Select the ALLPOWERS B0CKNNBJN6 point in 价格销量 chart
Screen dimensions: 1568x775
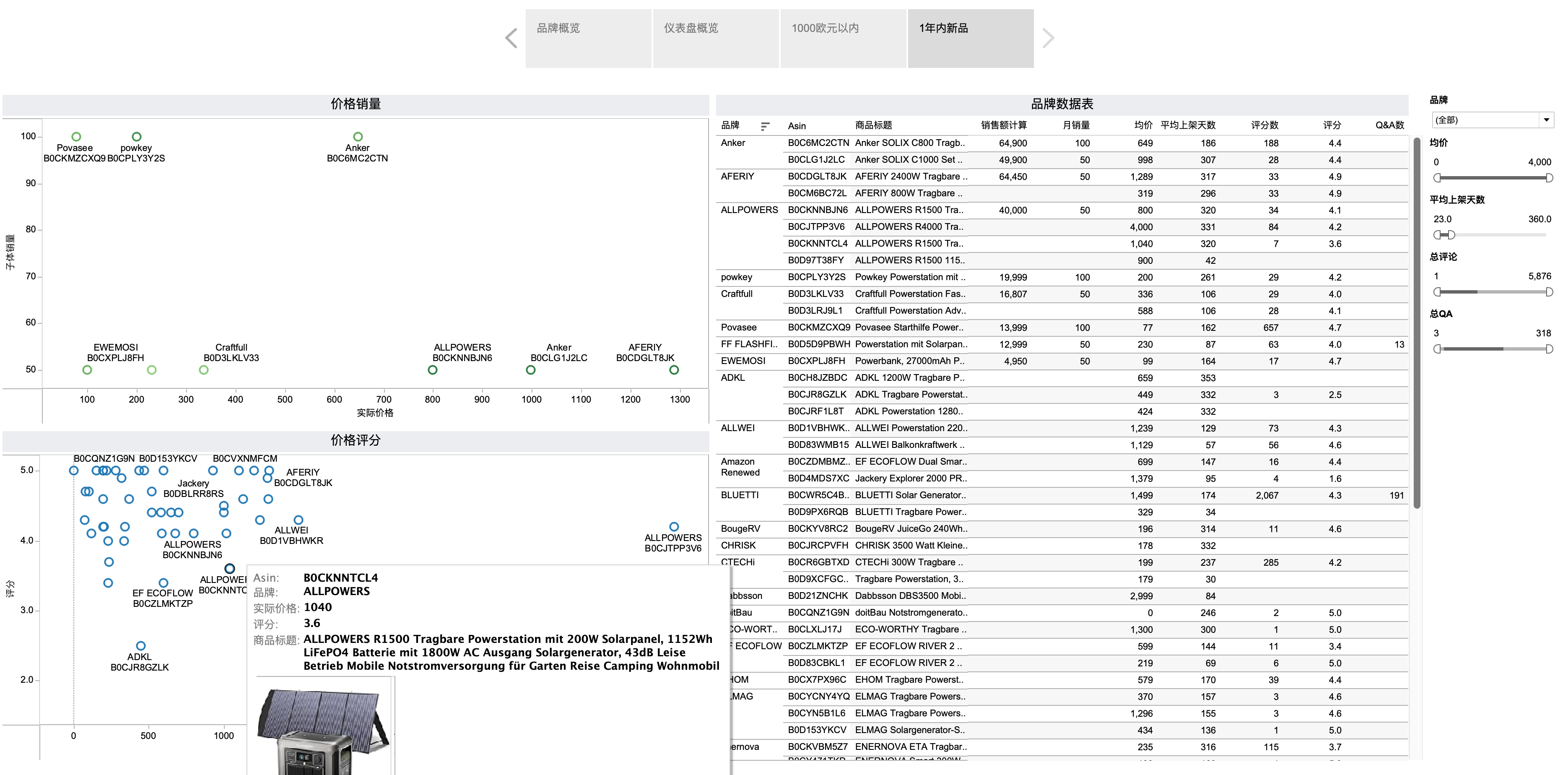click(x=432, y=370)
